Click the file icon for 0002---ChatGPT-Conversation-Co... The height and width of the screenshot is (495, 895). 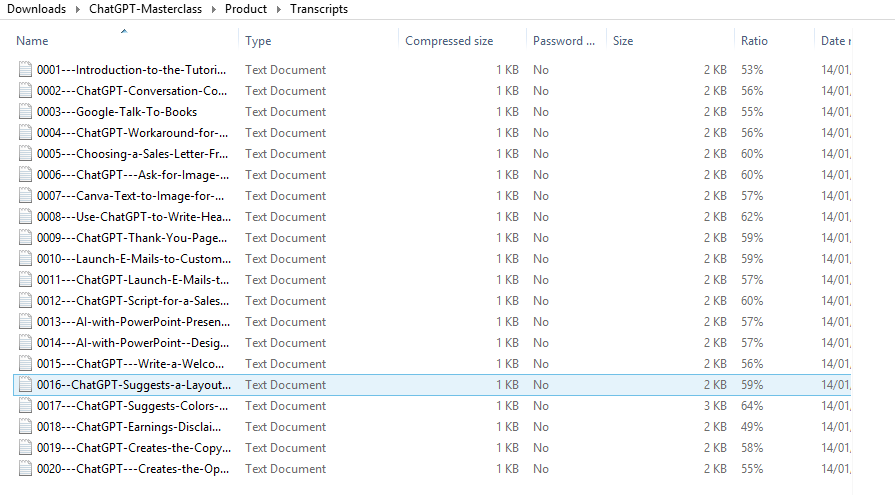(x=25, y=91)
